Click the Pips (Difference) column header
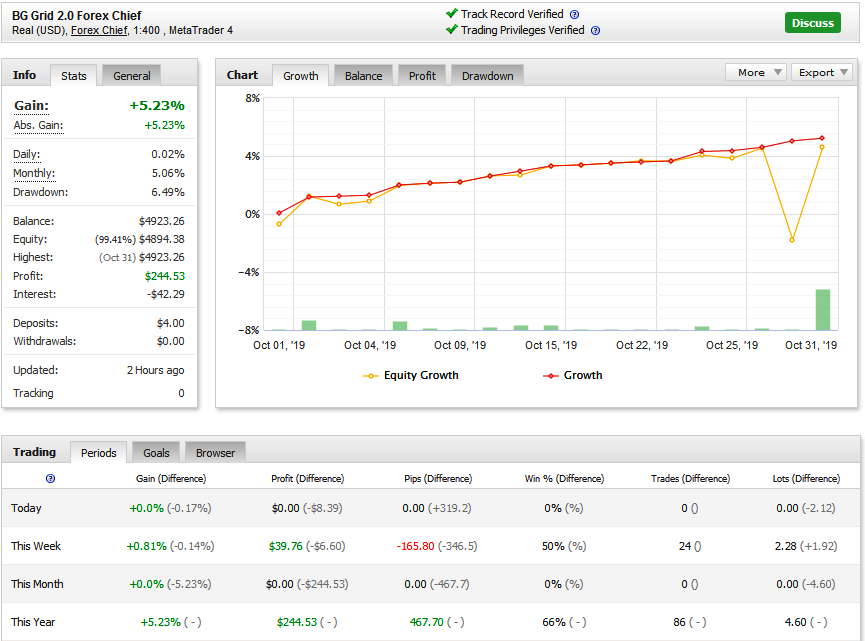 (x=438, y=478)
